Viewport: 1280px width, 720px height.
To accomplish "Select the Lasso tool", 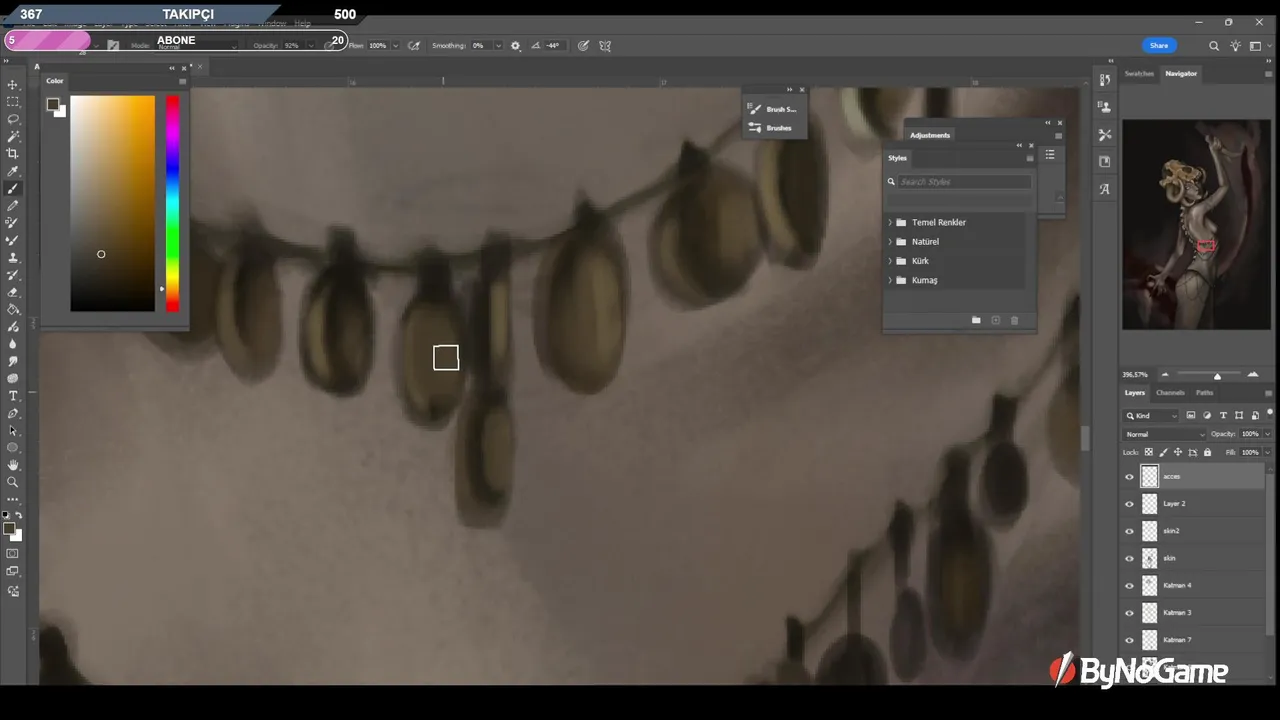I will [13, 119].
